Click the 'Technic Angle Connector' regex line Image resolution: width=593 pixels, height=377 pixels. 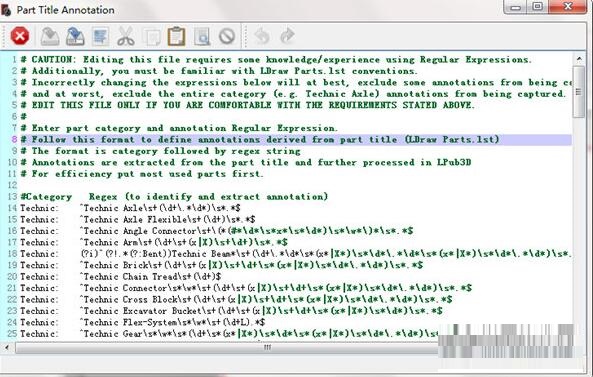pyautogui.click(x=217, y=231)
